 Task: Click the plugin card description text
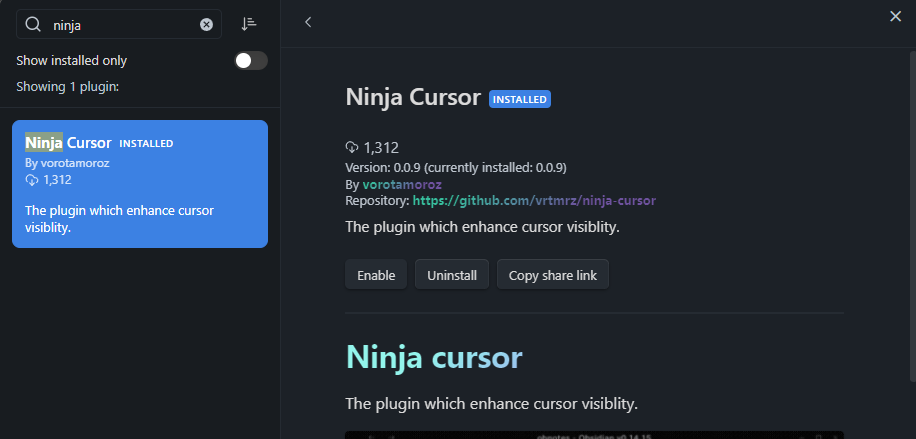pos(119,218)
